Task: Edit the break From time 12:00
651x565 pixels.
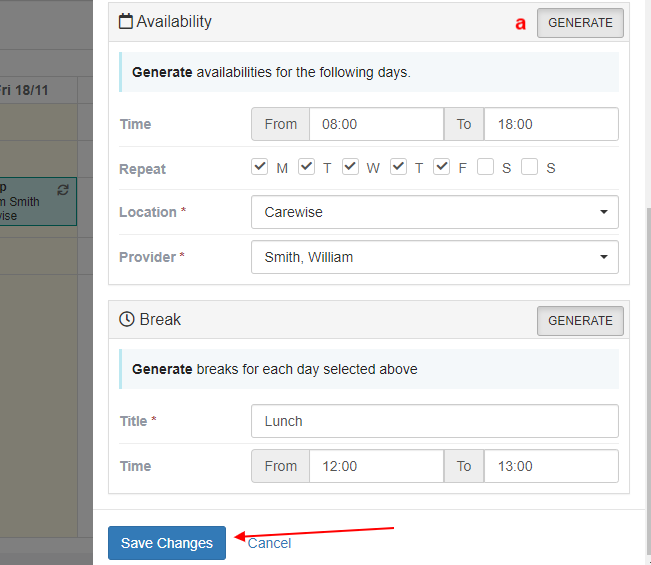Action: pos(376,466)
